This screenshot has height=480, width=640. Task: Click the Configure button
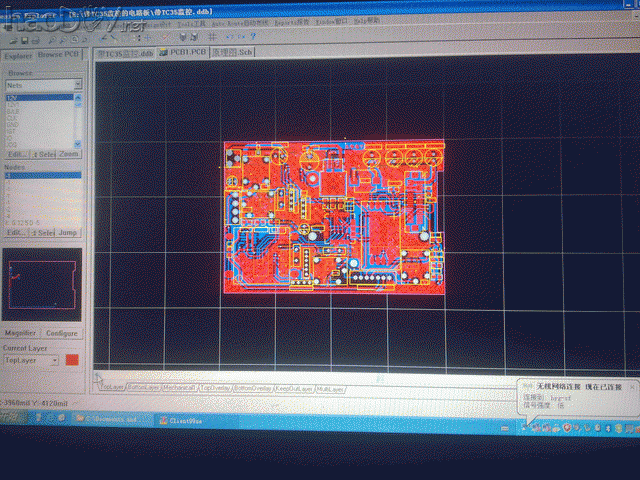coord(62,333)
